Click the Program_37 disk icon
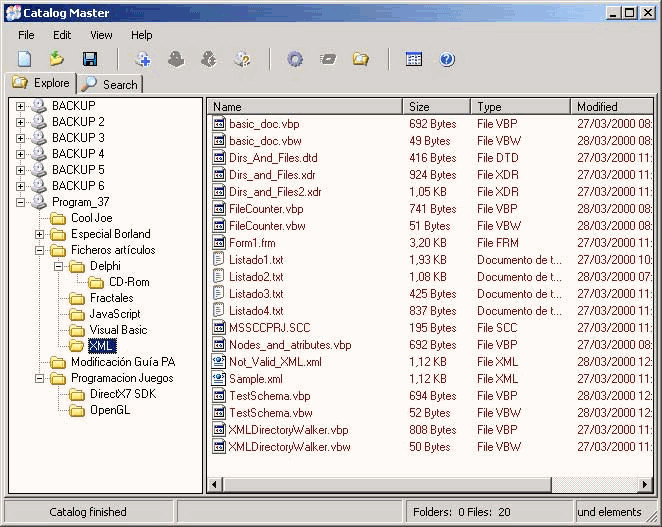 click(39, 202)
